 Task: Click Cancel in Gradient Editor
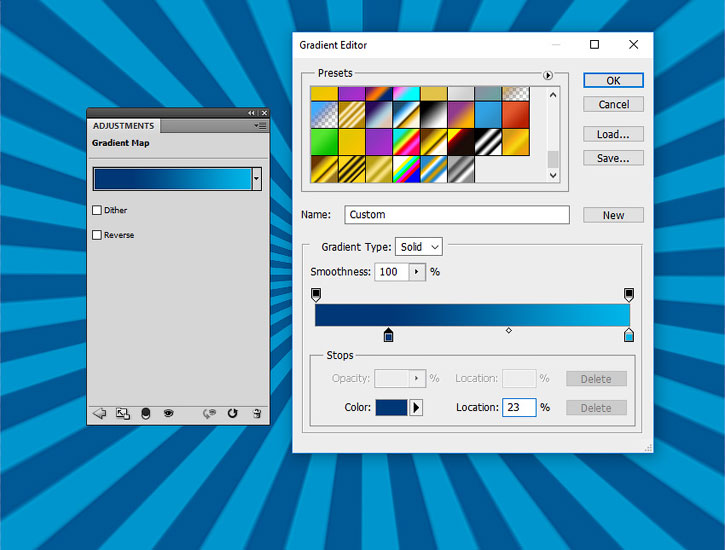point(613,104)
